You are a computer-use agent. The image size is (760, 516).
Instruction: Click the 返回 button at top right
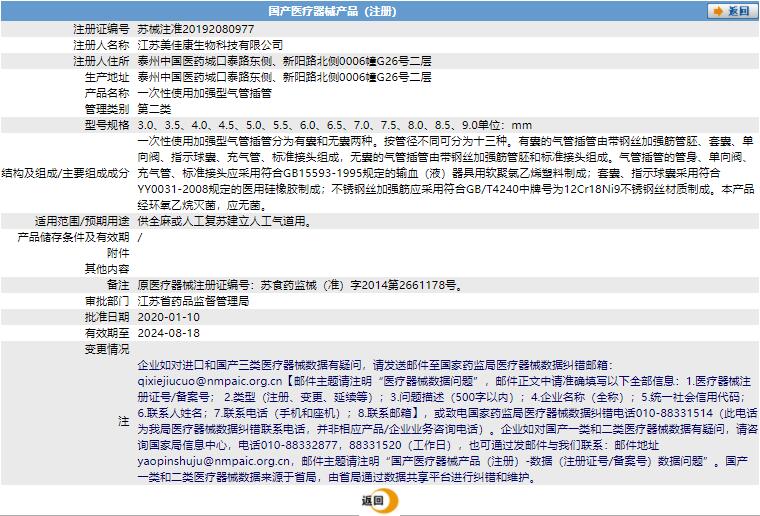pos(732,11)
